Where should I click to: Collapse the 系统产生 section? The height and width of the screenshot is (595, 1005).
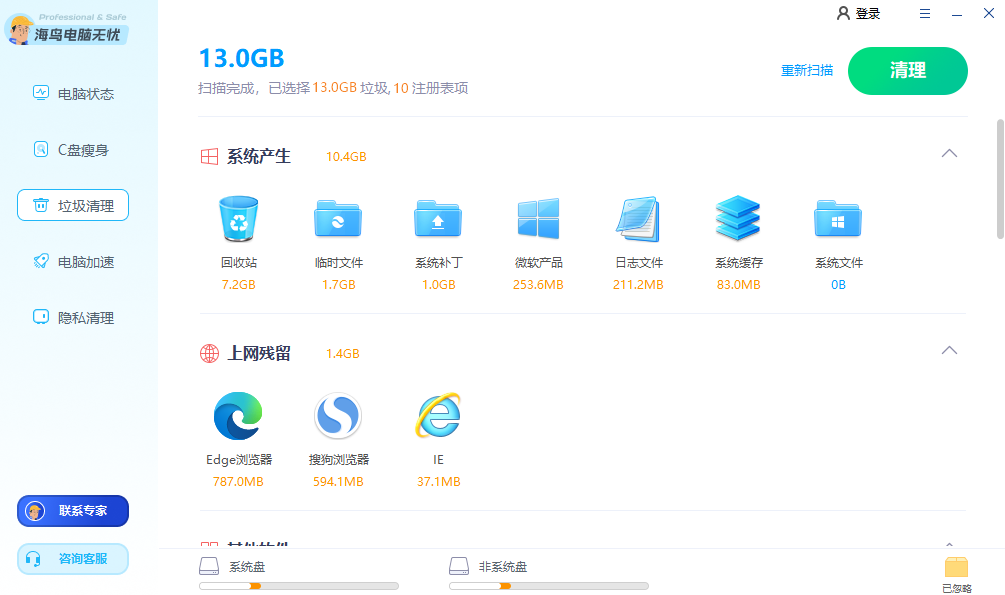[949, 154]
